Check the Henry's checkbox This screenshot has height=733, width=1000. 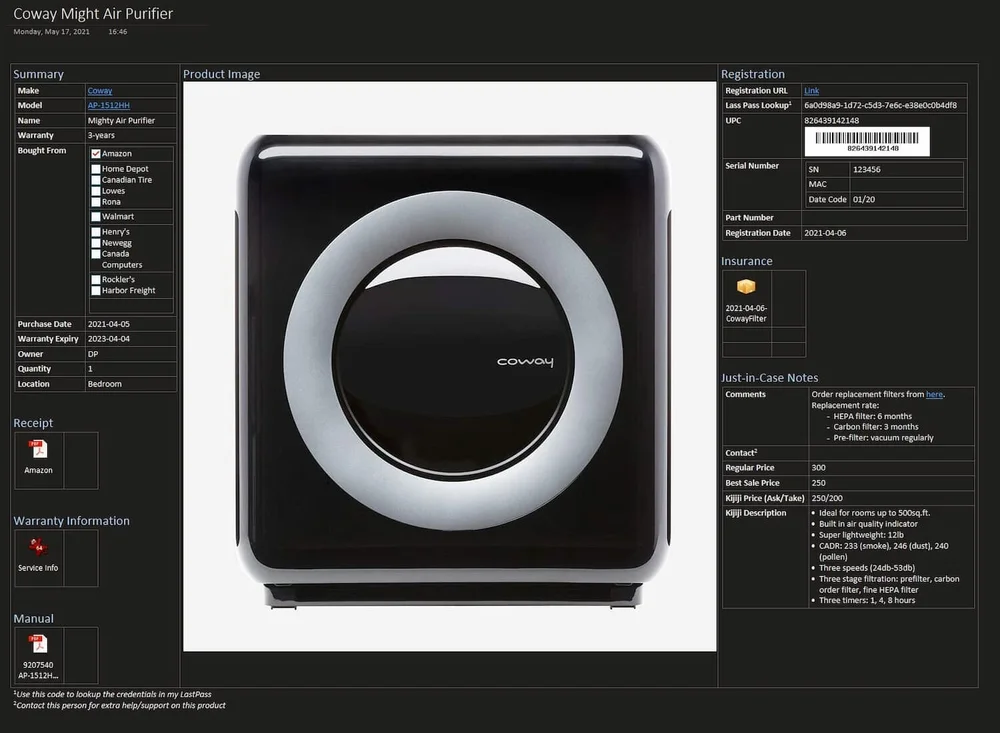pos(96,232)
